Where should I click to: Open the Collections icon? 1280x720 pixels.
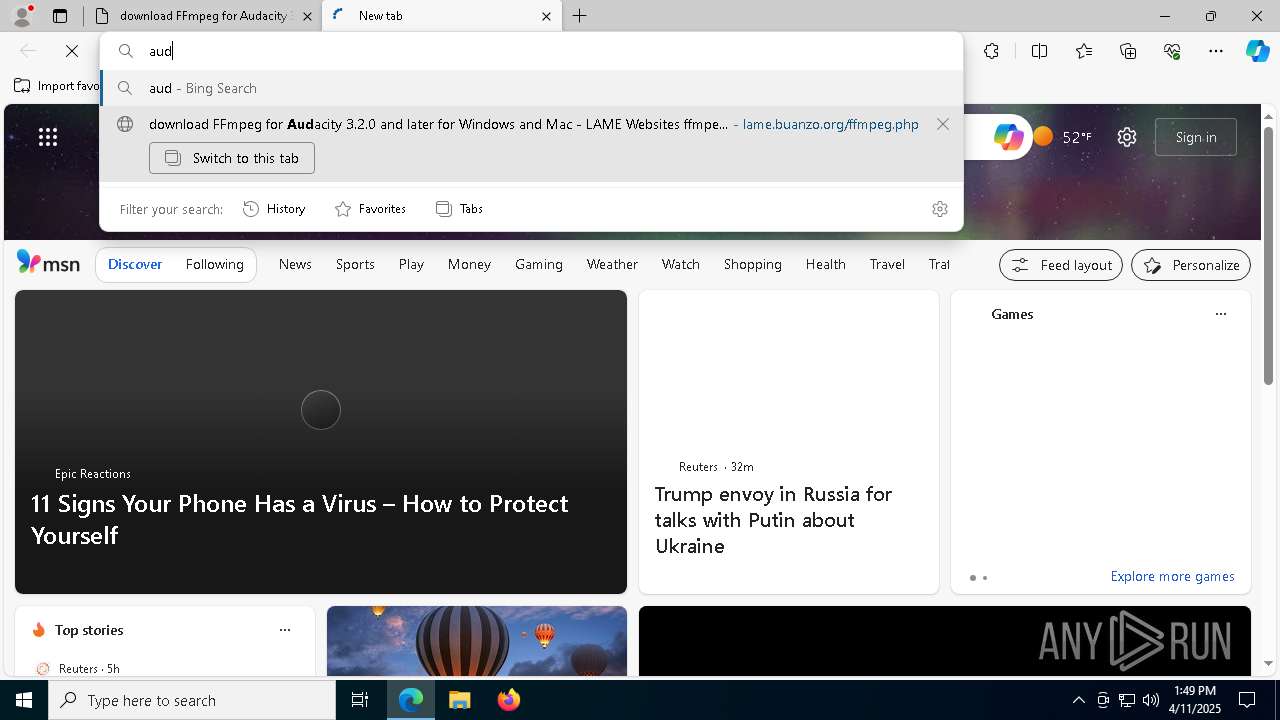[x=1128, y=51]
